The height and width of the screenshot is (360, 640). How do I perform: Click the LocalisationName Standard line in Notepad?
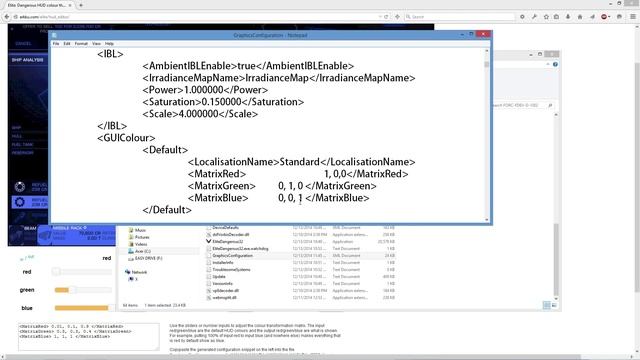(x=301, y=162)
